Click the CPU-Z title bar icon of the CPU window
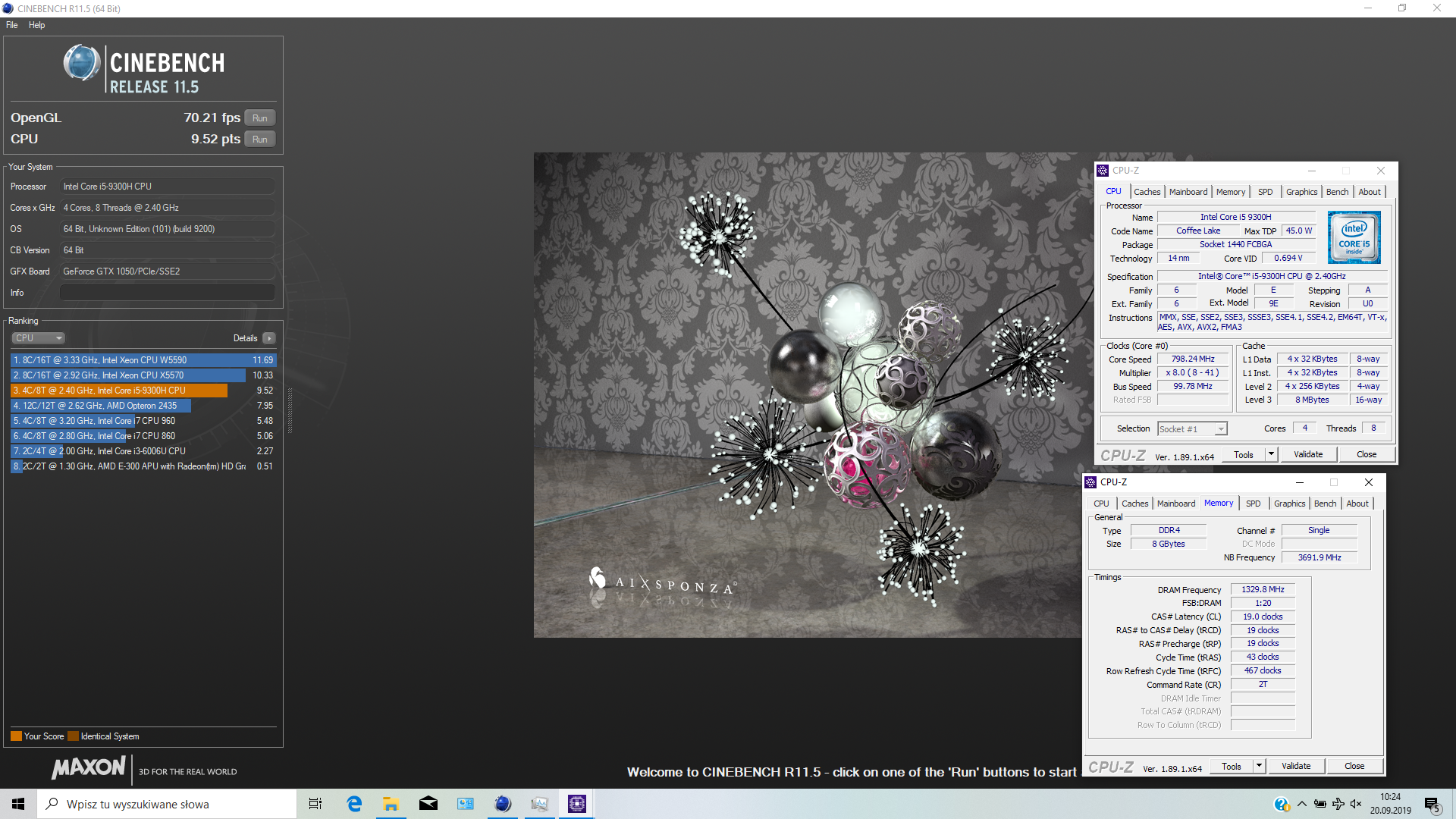 (1103, 171)
